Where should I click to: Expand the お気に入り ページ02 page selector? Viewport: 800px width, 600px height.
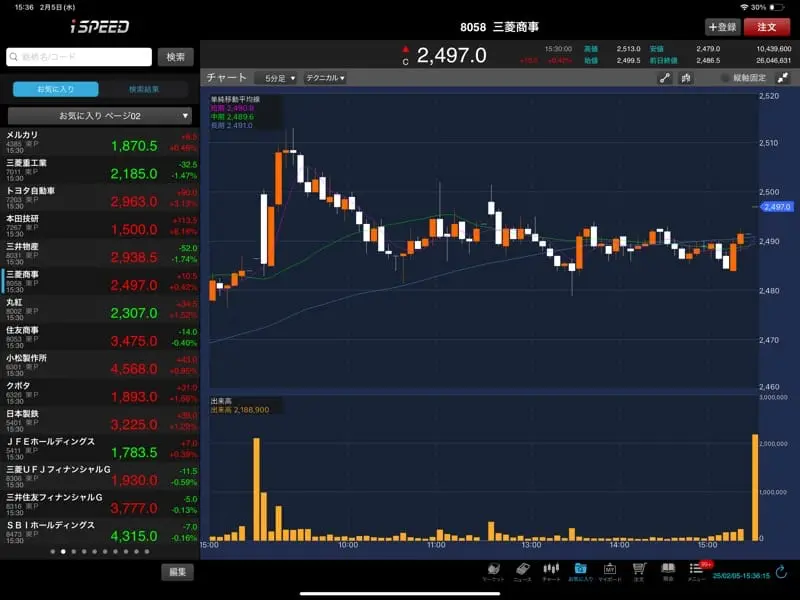[x=99, y=116]
